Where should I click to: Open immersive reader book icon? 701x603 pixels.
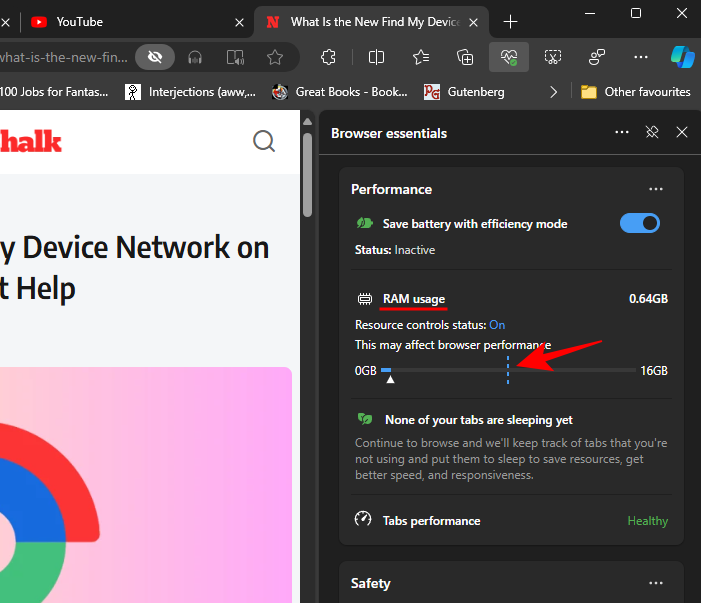235,57
